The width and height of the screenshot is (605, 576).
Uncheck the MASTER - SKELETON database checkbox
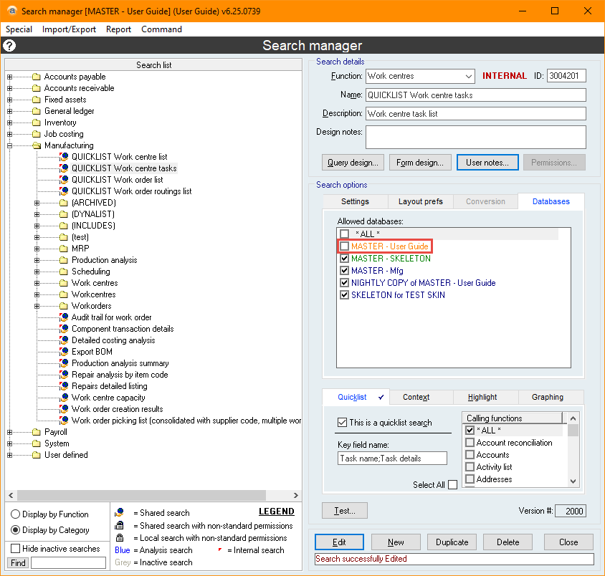click(345, 258)
